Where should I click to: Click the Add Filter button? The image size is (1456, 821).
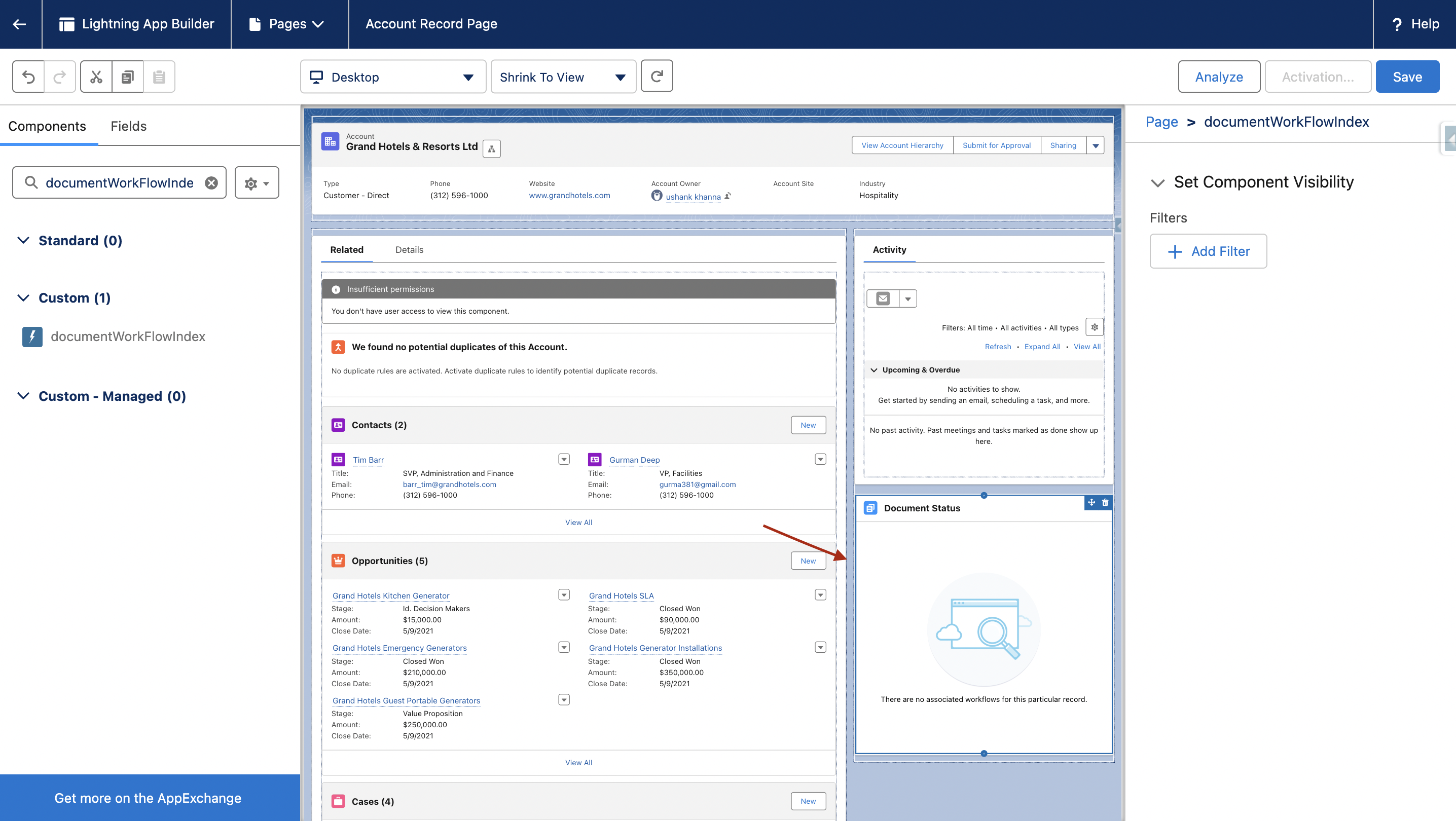tap(1209, 251)
